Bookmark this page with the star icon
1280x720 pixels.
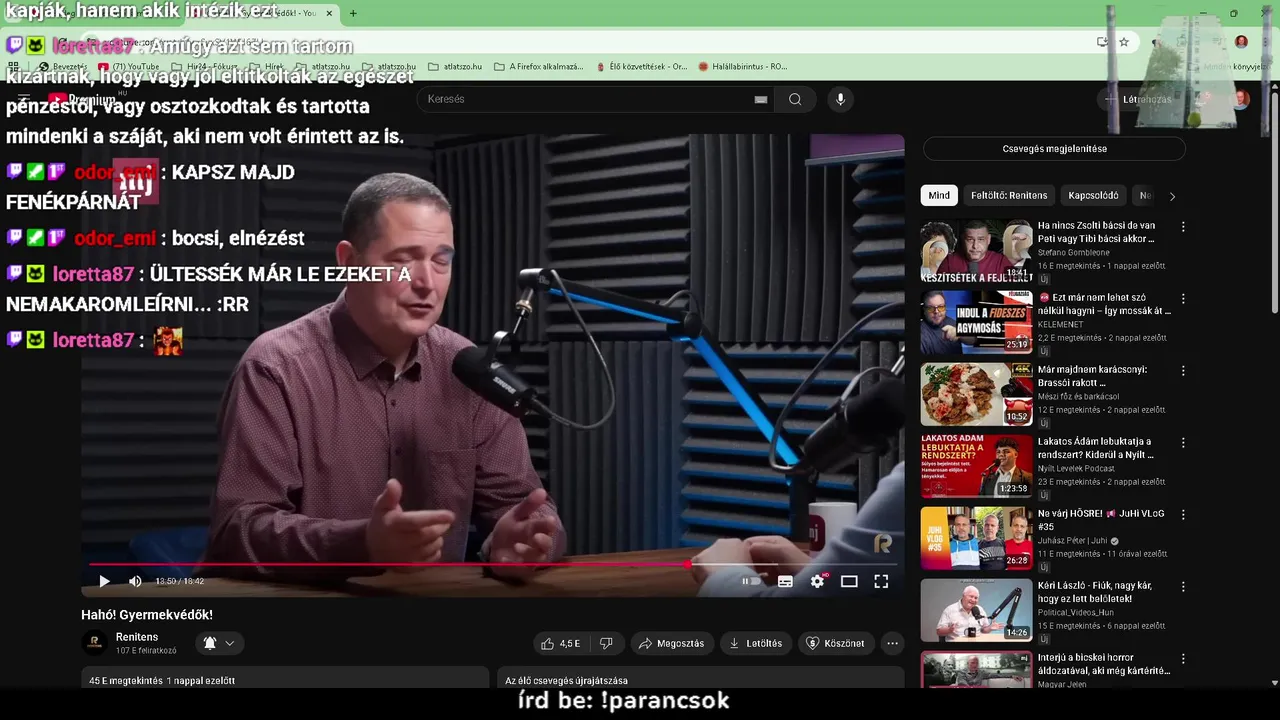pos(1124,42)
